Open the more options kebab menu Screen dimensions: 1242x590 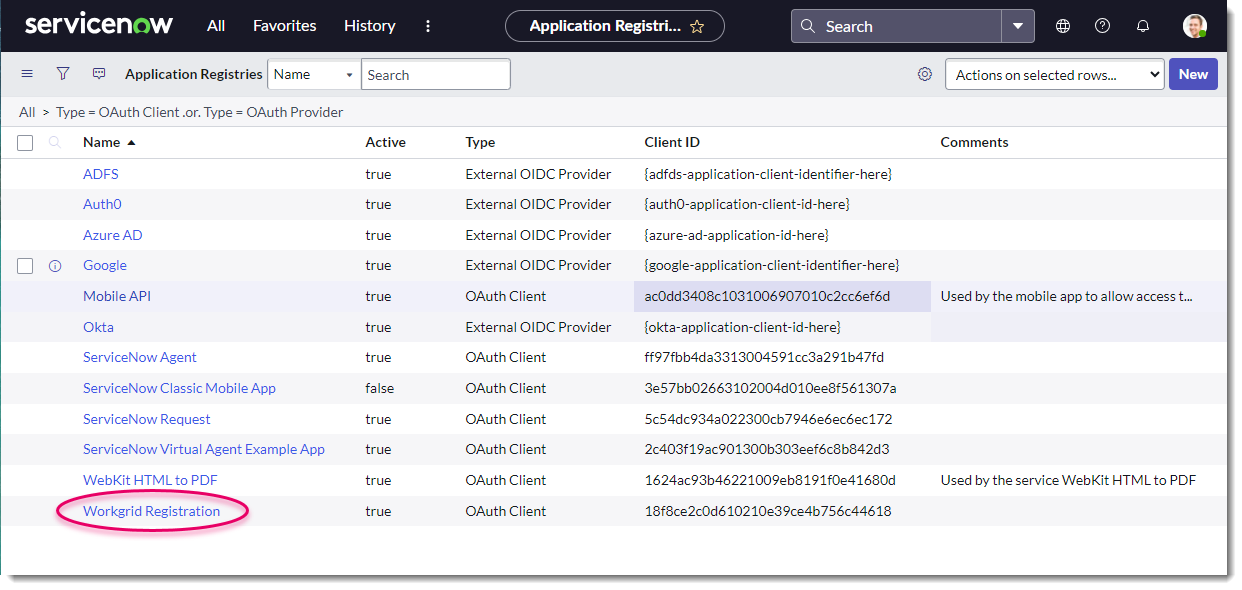428,26
